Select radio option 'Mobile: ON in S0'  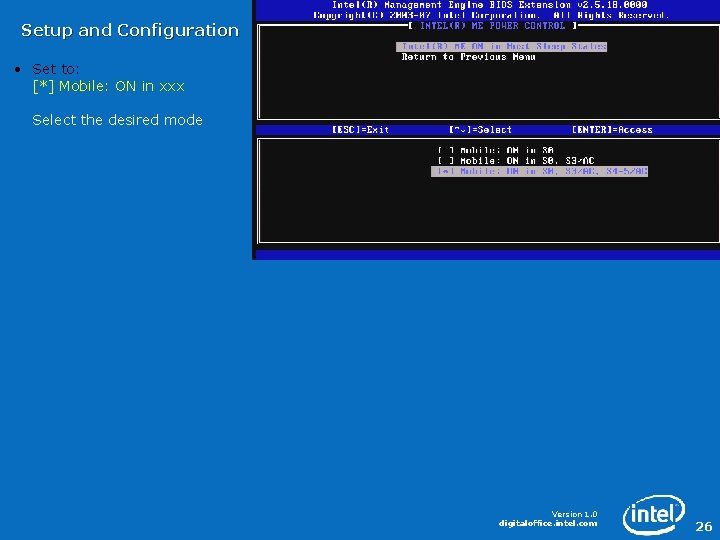tap(495, 151)
